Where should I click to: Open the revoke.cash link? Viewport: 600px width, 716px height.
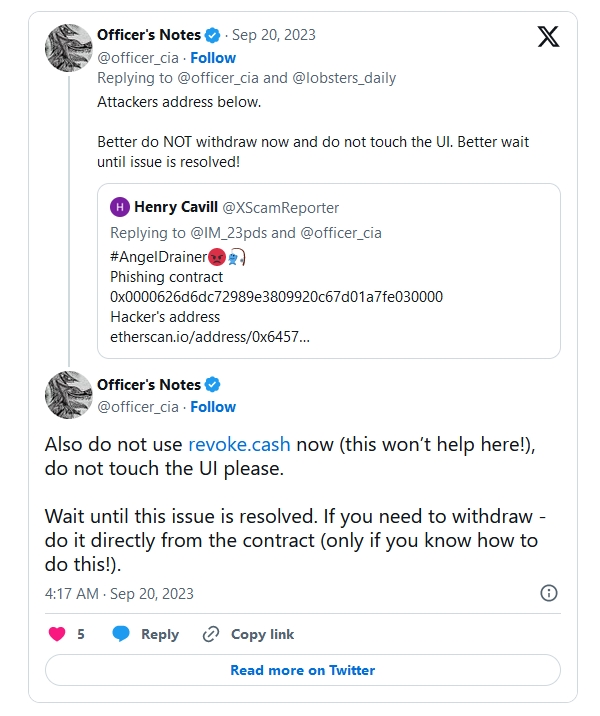pos(231,445)
